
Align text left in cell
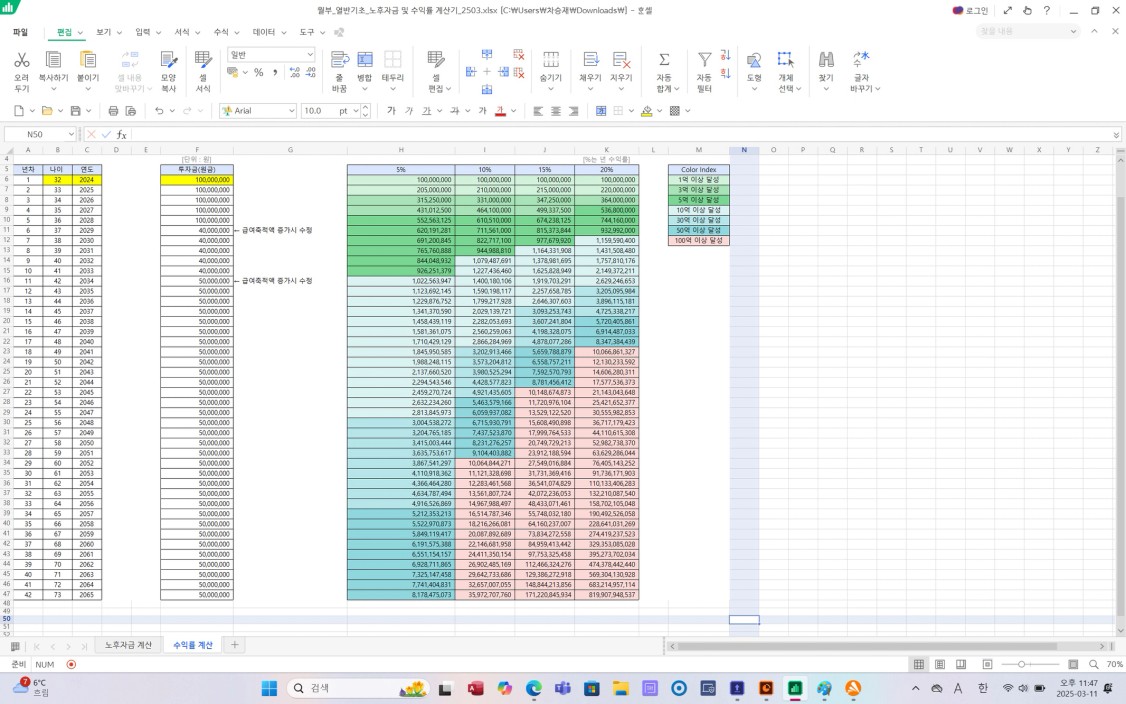(538, 111)
